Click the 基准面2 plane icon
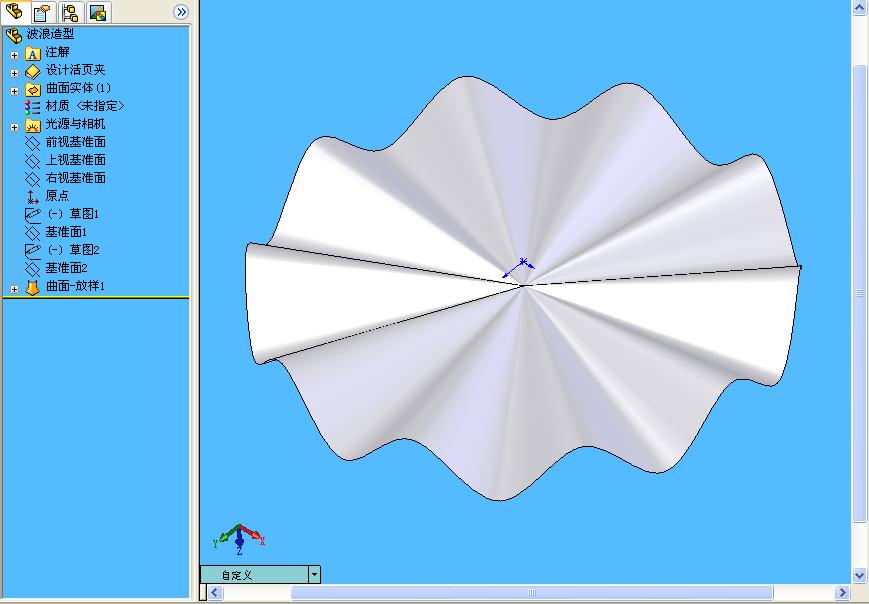This screenshot has height=604, width=869. click(33, 269)
